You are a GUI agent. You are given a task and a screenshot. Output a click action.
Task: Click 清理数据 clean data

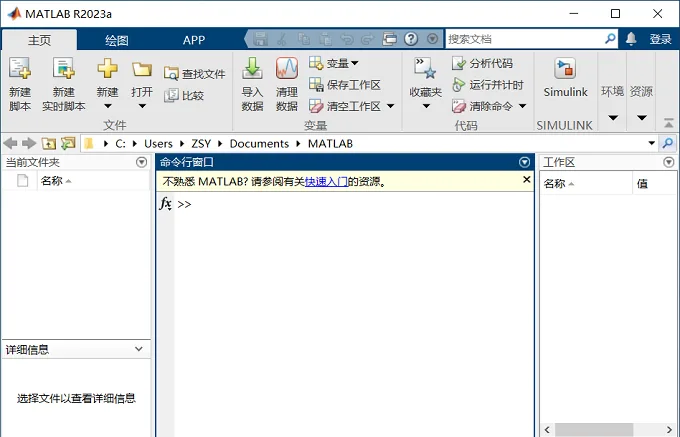pos(287,84)
